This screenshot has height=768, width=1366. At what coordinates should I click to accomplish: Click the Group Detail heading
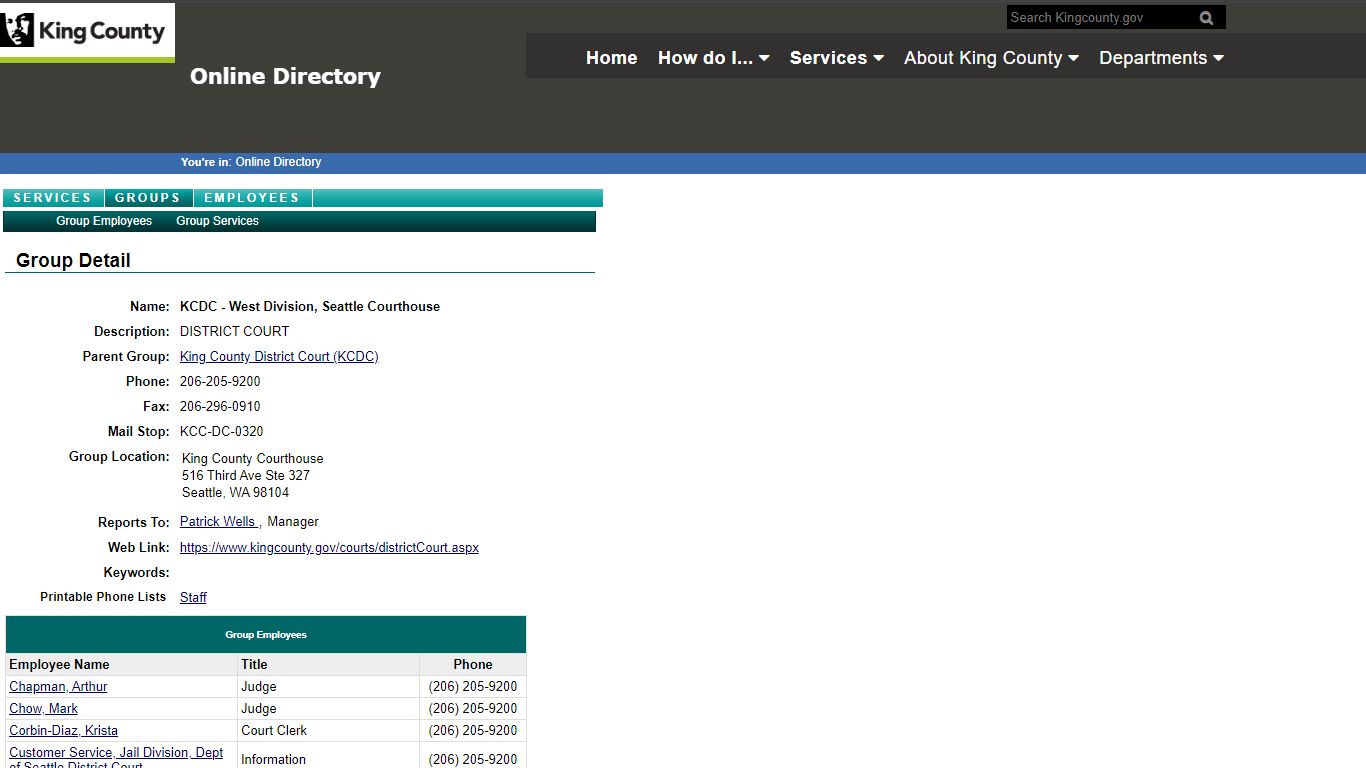click(x=73, y=261)
